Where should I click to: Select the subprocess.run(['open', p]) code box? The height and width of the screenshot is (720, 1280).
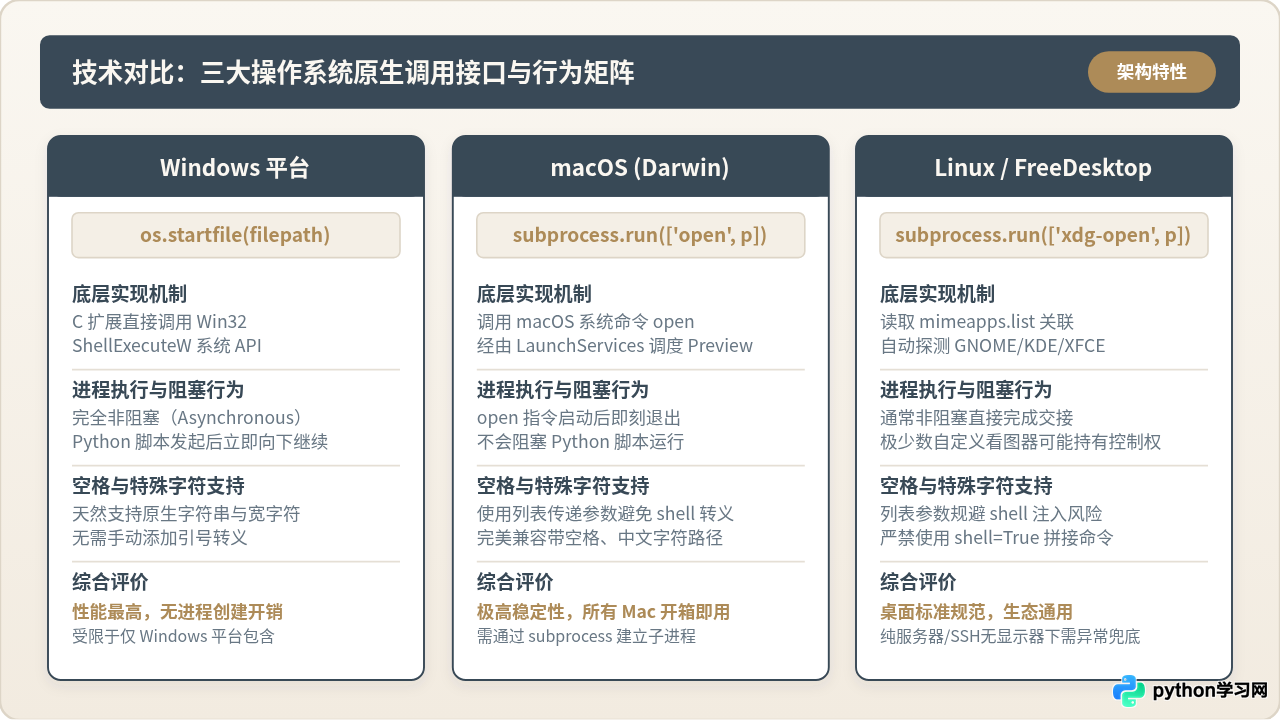[640, 235]
